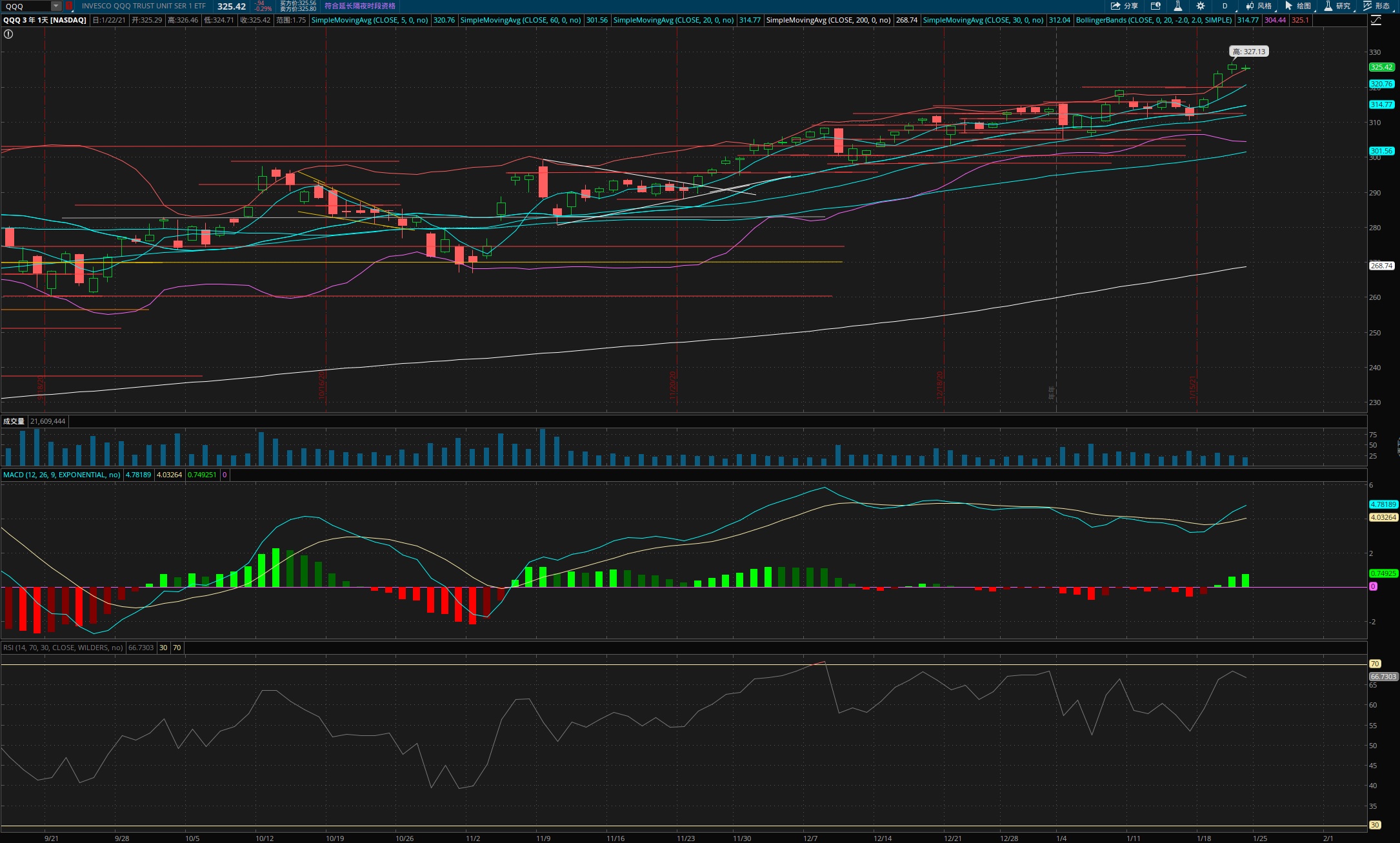Select SimpleMovingAvg (CLOSE, 200, 0, no) label

[x=828, y=20]
